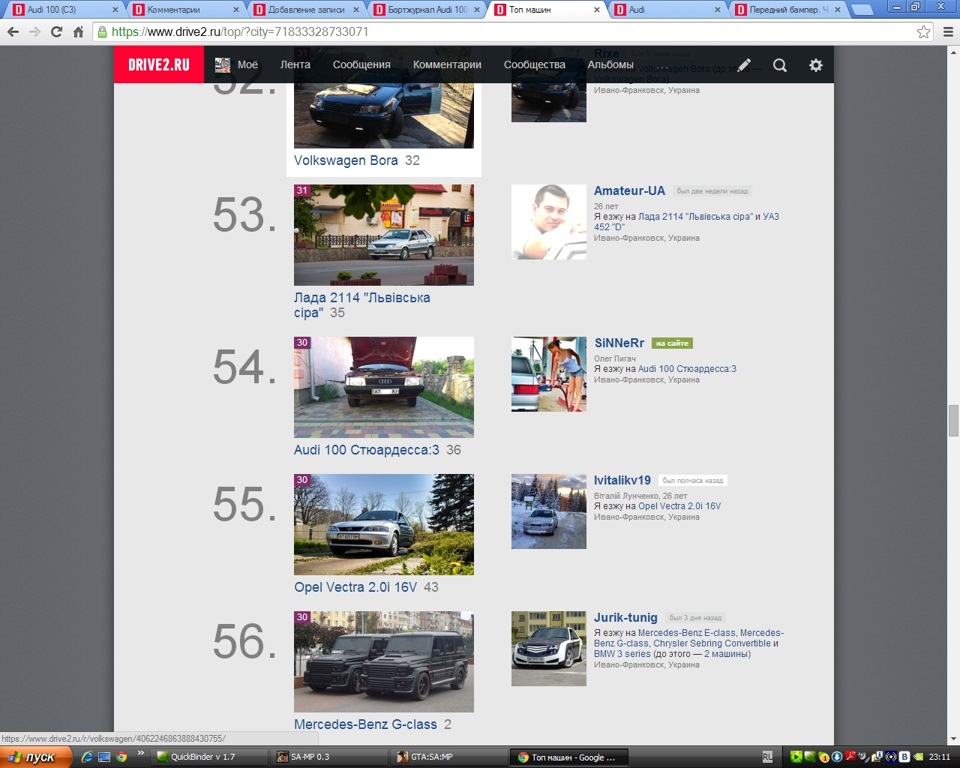Screen dimensions: 960x768
Task: Open the silver Opel Vectra car photo
Action: tap(384, 524)
